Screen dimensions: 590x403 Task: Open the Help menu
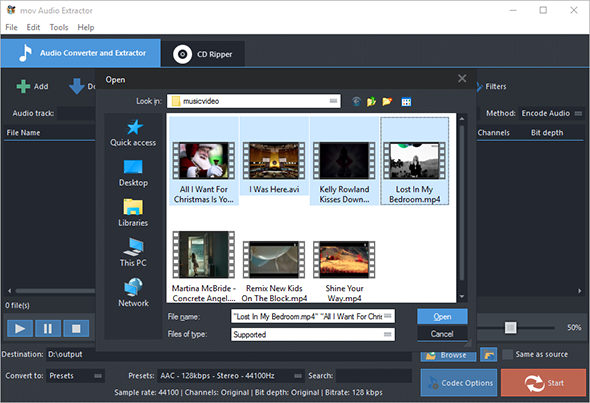coord(86,27)
